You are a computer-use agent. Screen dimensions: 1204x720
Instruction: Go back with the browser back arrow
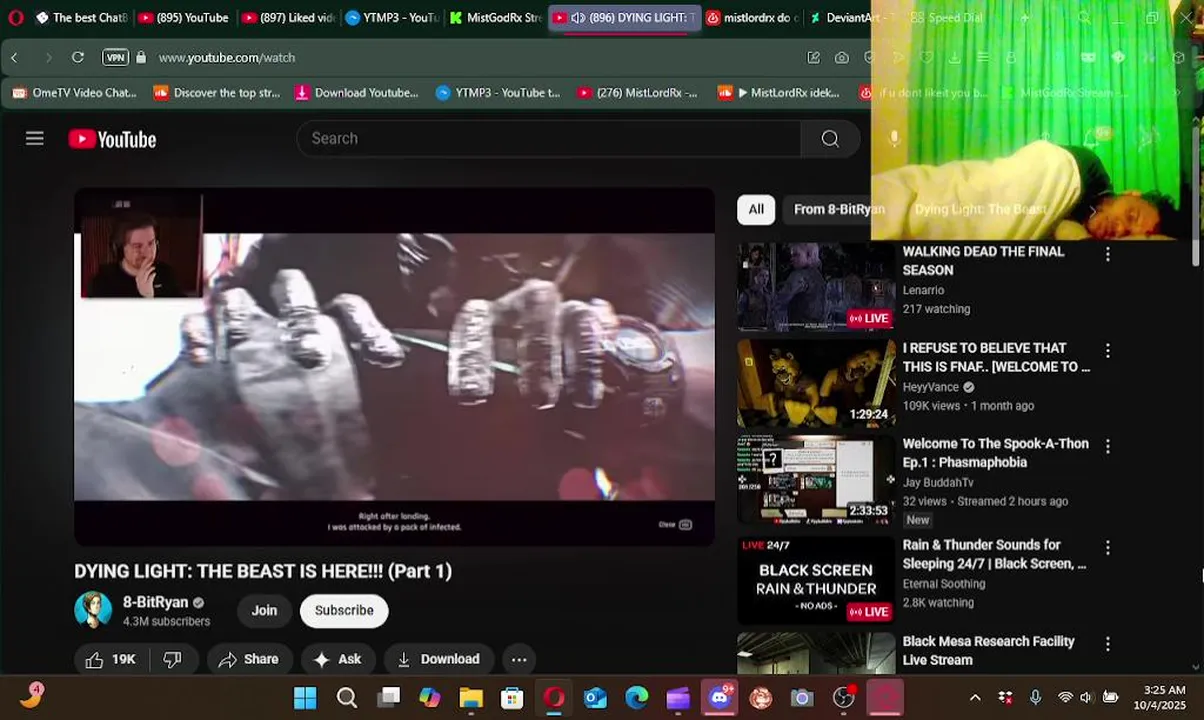pos(14,58)
